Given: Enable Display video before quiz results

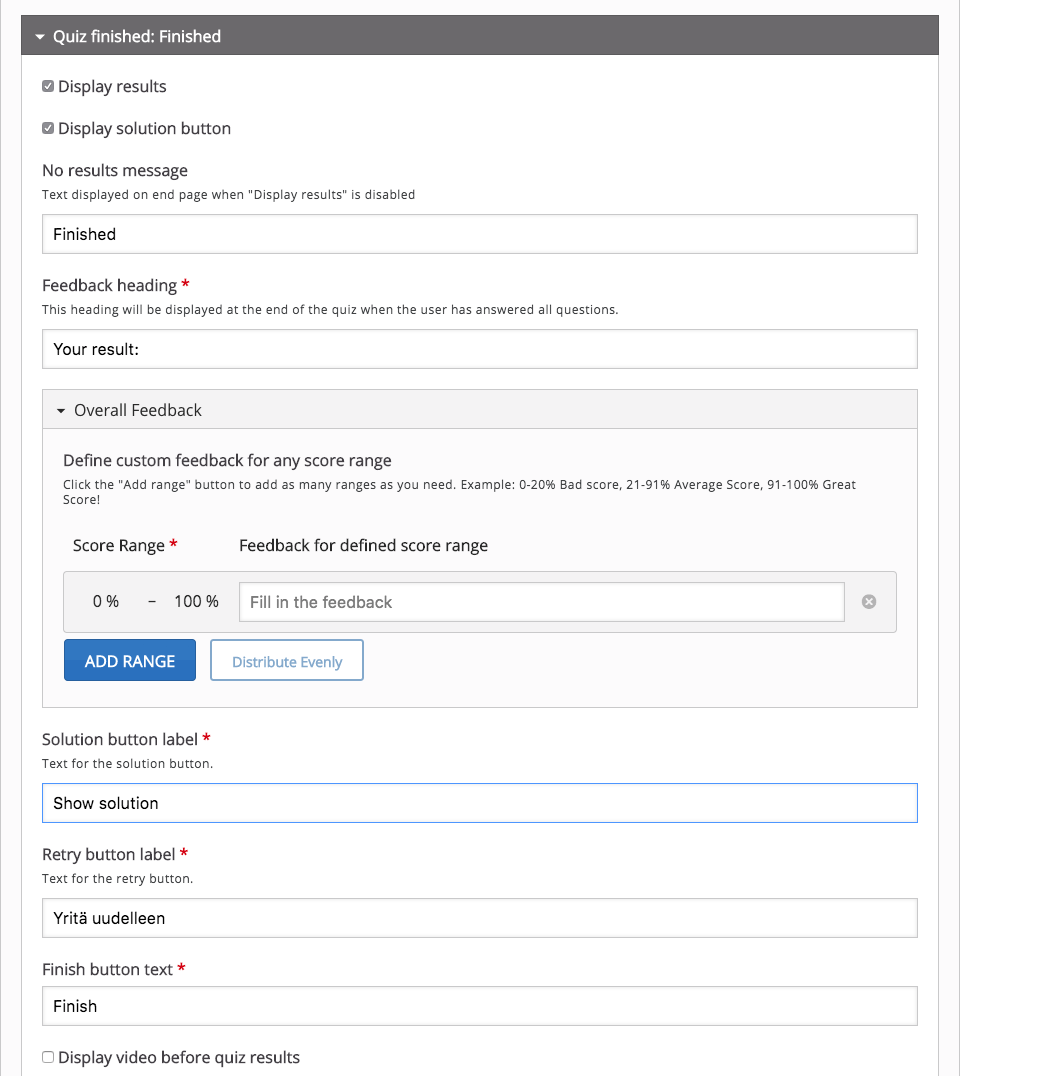Looking at the screenshot, I should pyautogui.click(x=48, y=1057).
